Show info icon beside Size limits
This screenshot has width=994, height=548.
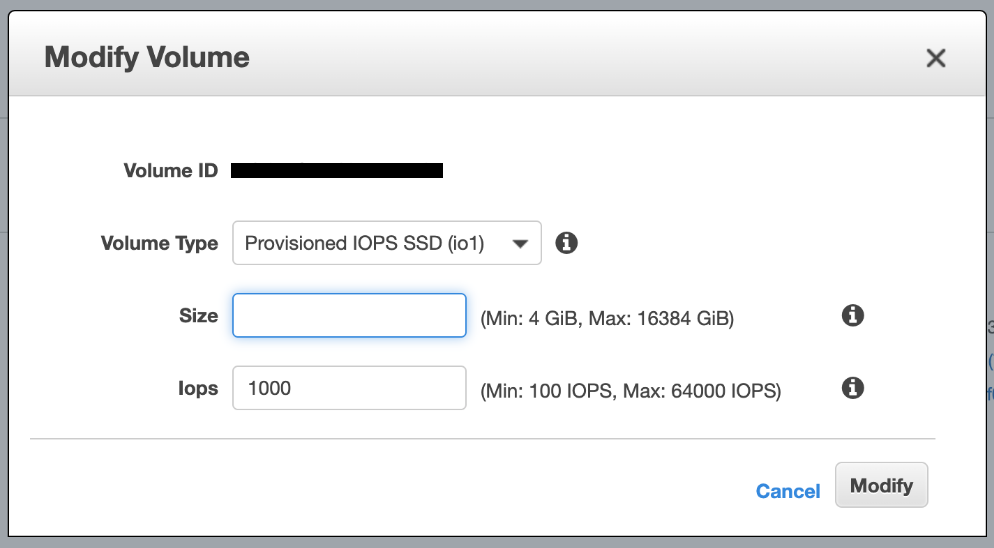pos(853,315)
